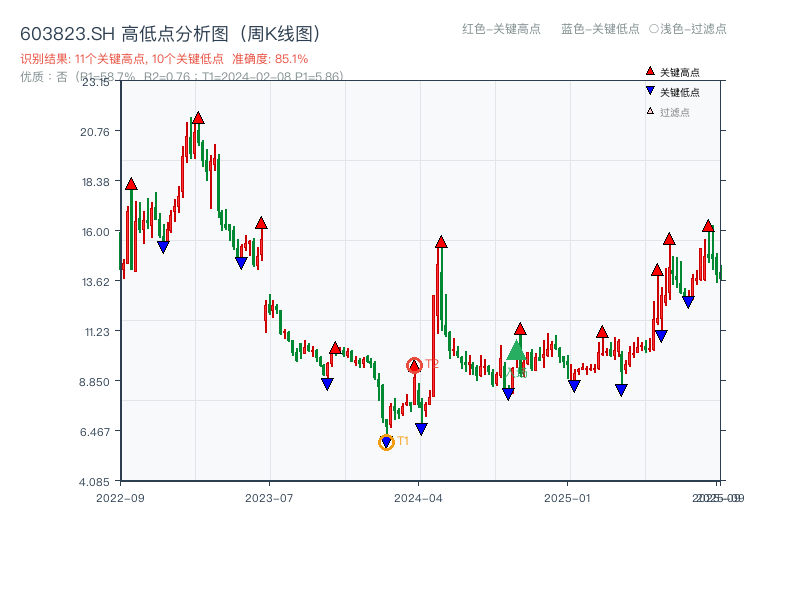Select the rightmost red triangle marker near 2025-09
The width and height of the screenshot is (800, 600).
708,228
